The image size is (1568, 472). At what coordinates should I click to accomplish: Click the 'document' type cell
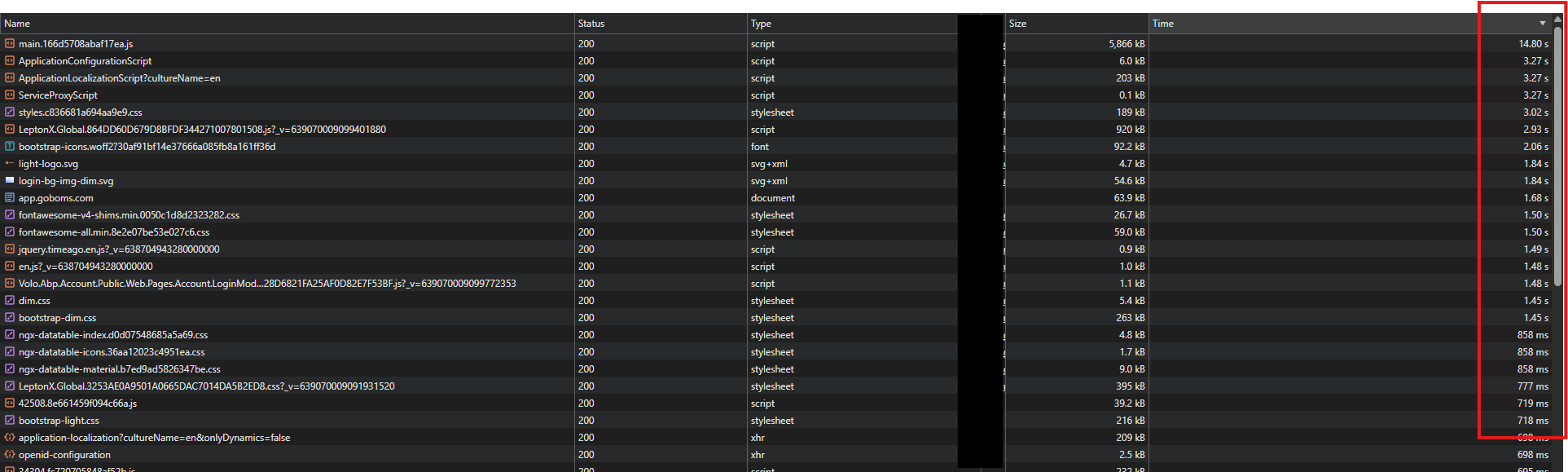point(773,197)
